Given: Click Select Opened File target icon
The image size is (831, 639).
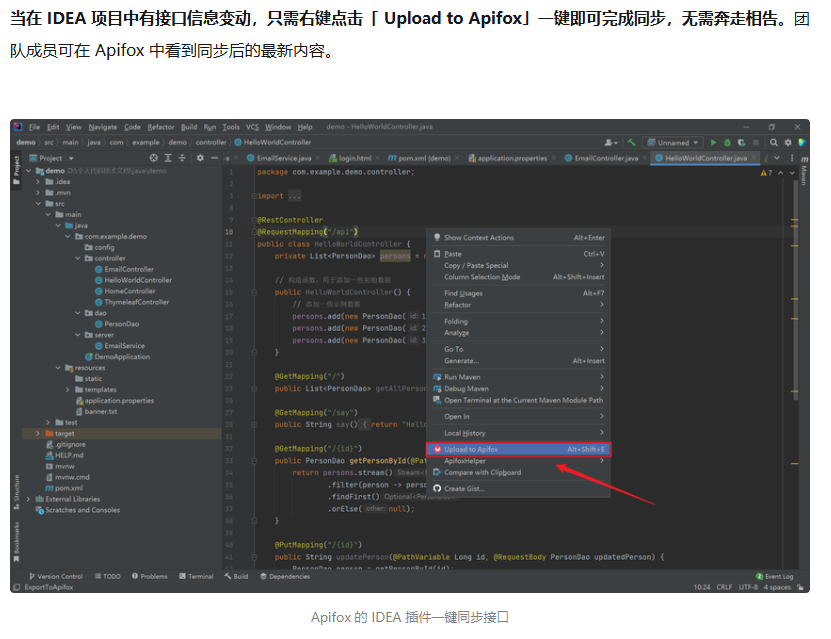Looking at the screenshot, I should tap(154, 158).
